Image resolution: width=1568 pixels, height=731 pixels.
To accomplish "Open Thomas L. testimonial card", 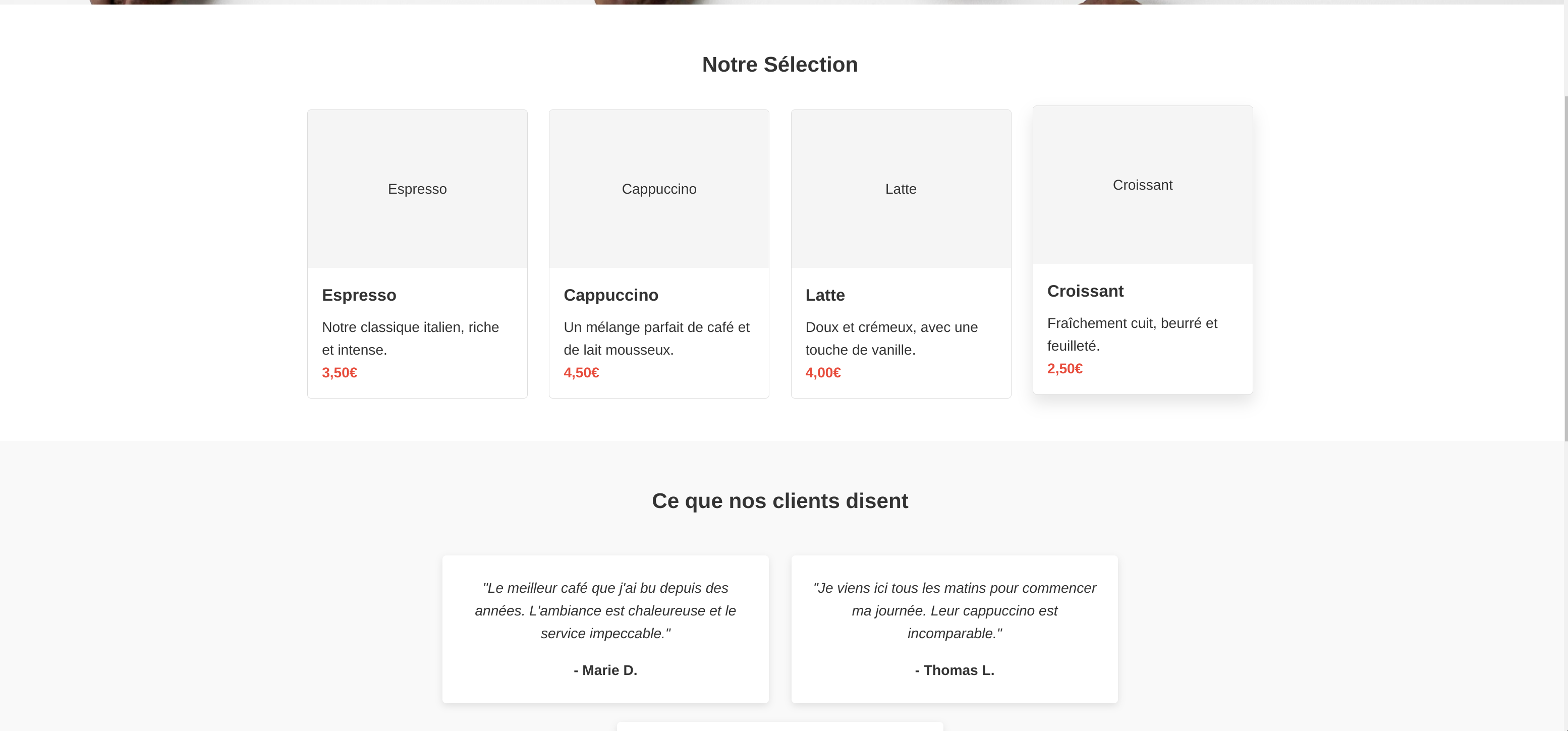I will click(x=954, y=629).
